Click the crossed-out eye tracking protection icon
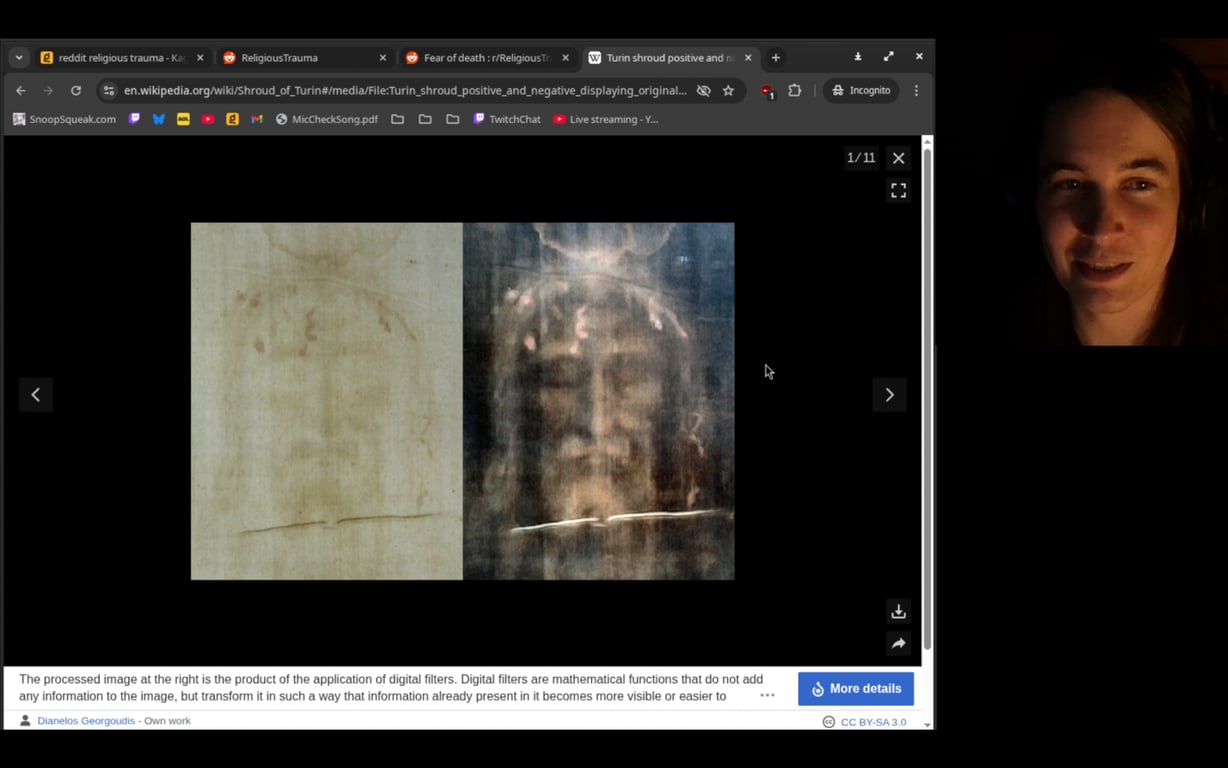Viewport: 1228px width, 768px height. tap(703, 90)
